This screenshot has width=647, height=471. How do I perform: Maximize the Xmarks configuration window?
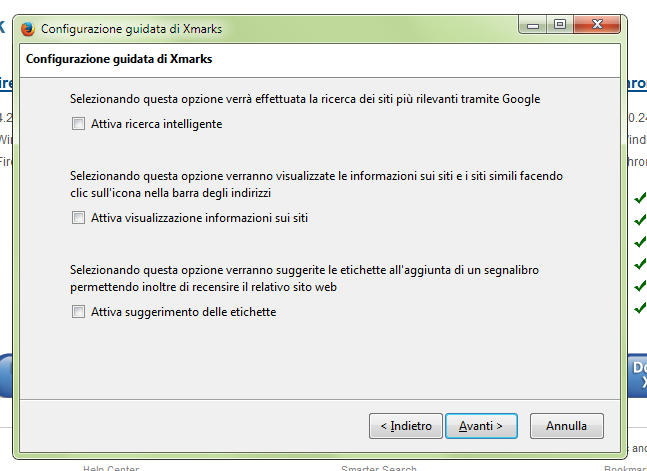tap(559, 25)
